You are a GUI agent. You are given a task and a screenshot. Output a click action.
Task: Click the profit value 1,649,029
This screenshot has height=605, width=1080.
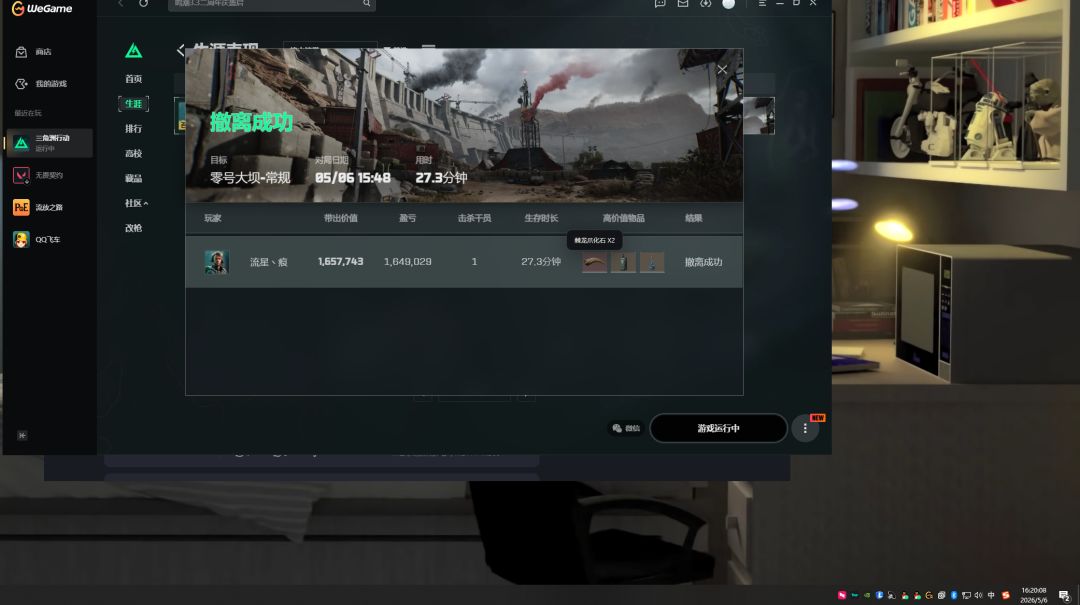coord(408,262)
